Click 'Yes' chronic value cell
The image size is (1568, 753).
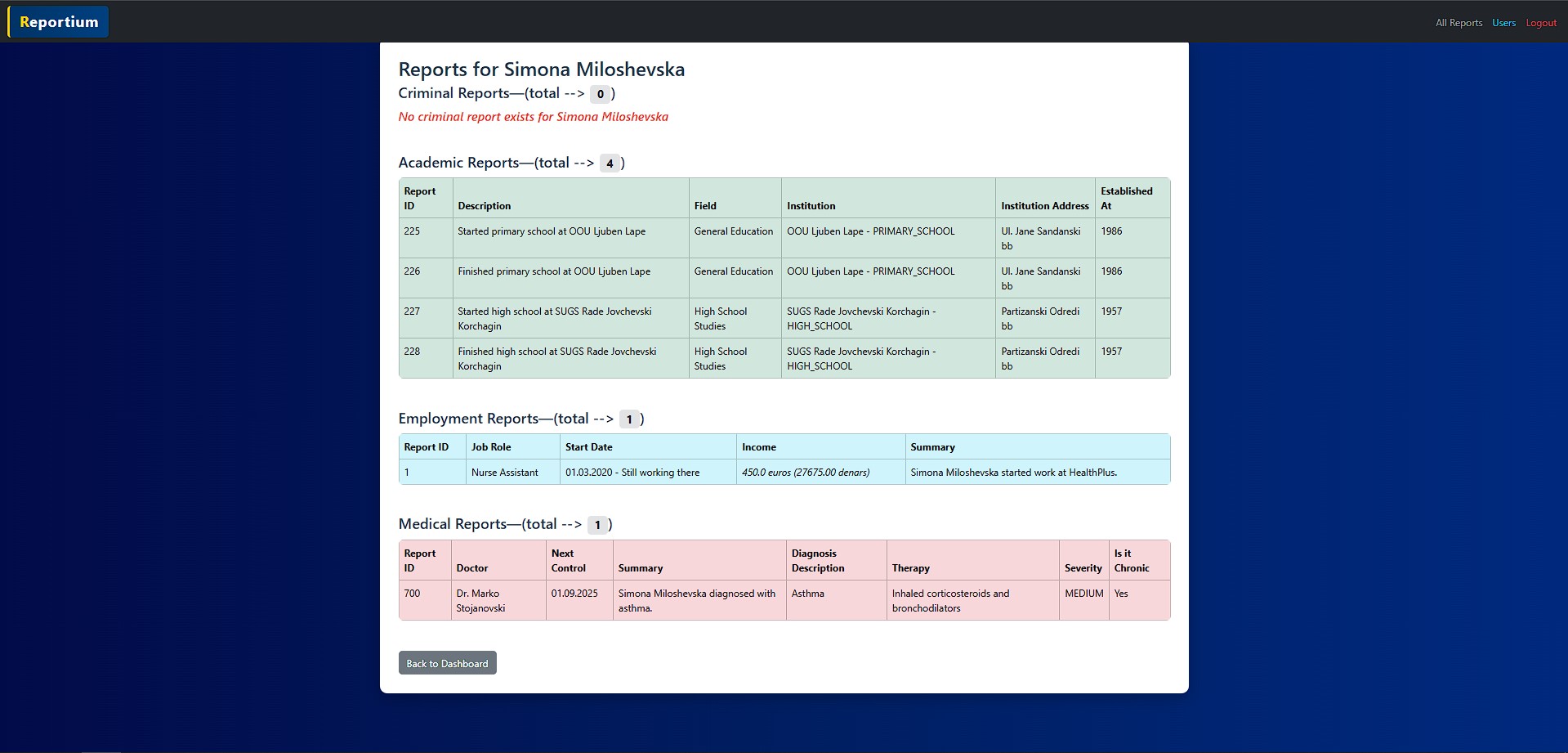click(x=1139, y=600)
